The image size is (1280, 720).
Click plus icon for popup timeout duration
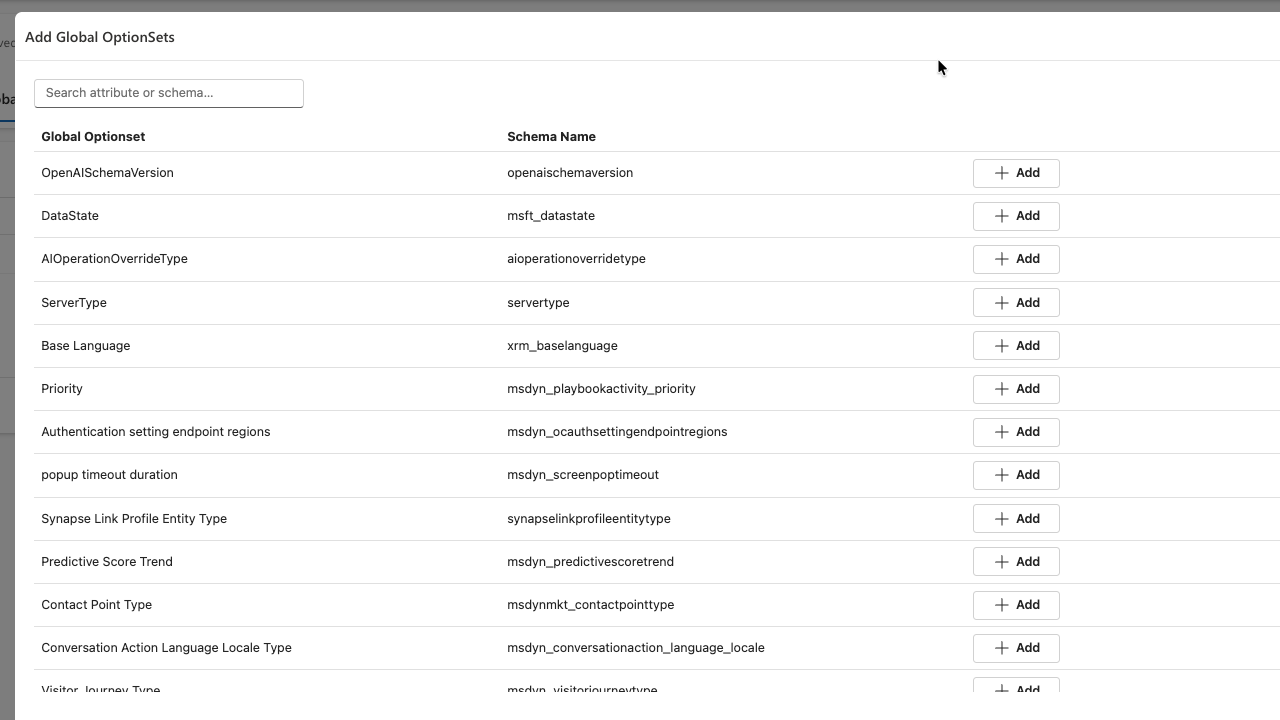click(x=1001, y=475)
